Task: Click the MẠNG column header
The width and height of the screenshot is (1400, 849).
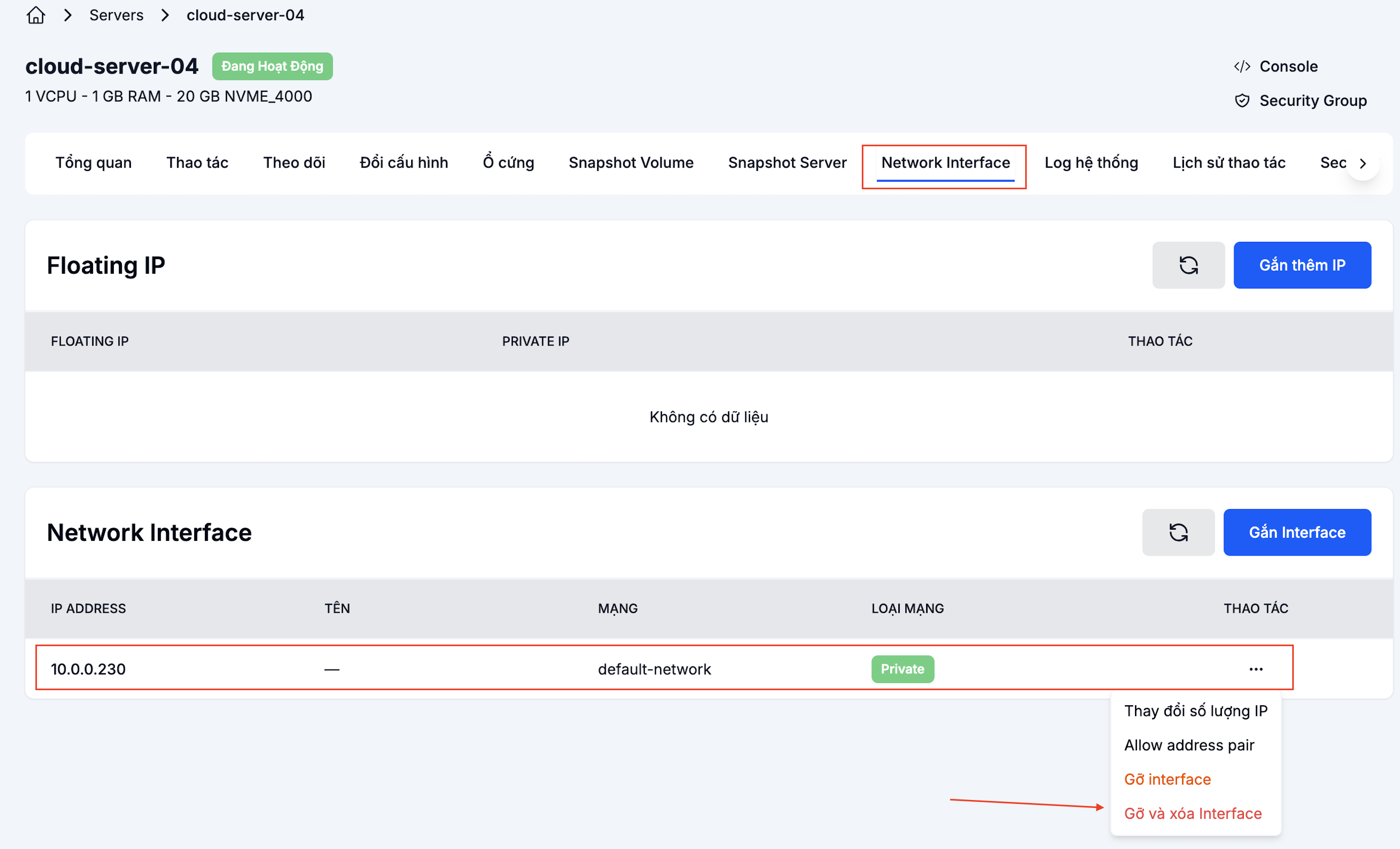Action: coord(618,609)
